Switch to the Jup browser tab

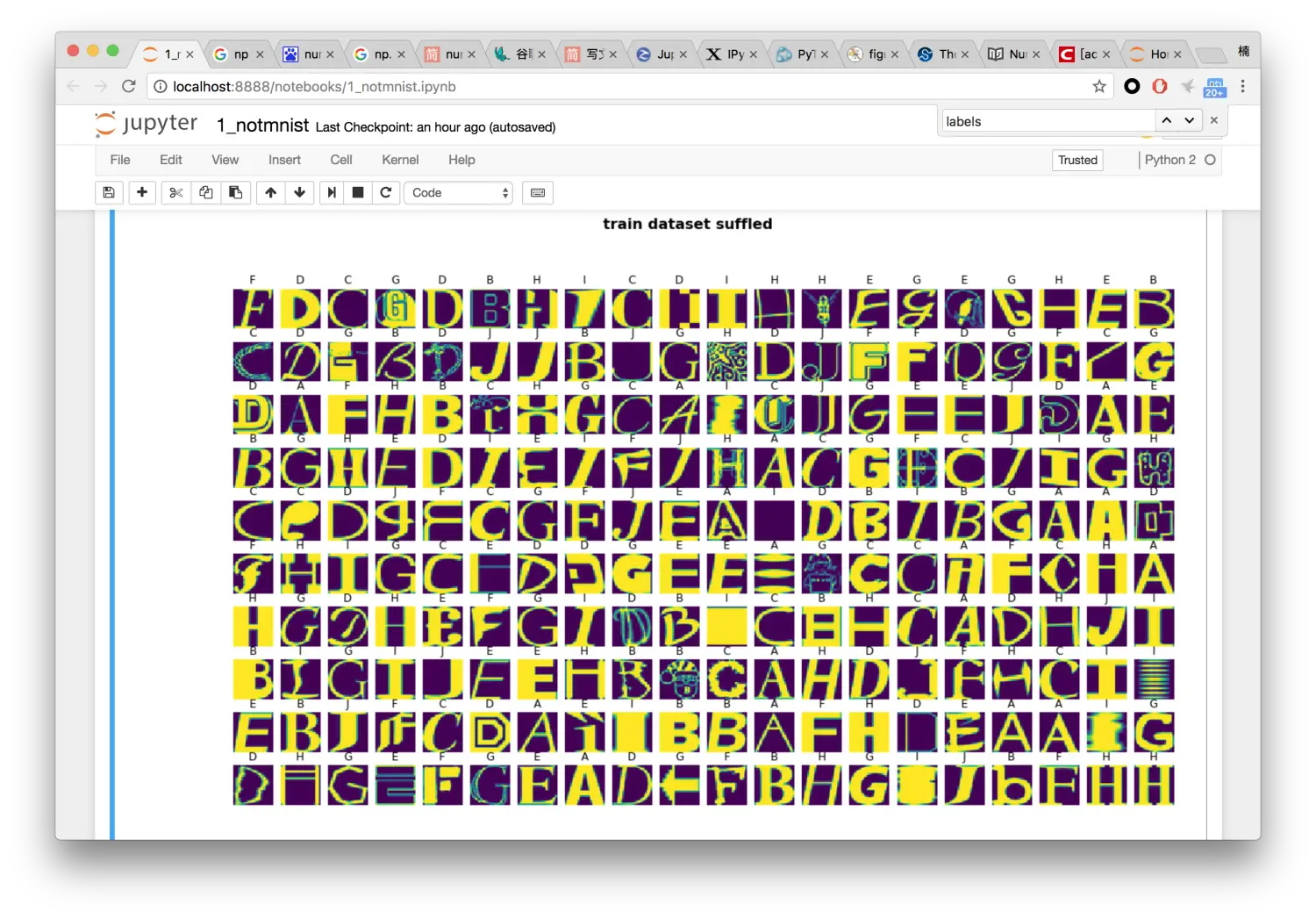point(662,54)
